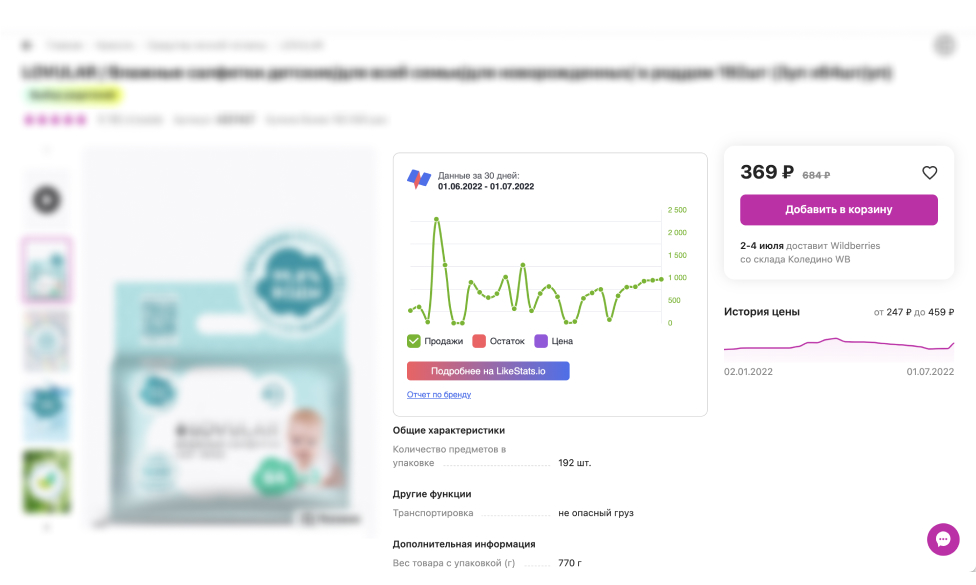This screenshot has height=585, width=976.
Task: Select the green leaf product thumbnail
Action: click(x=46, y=481)
